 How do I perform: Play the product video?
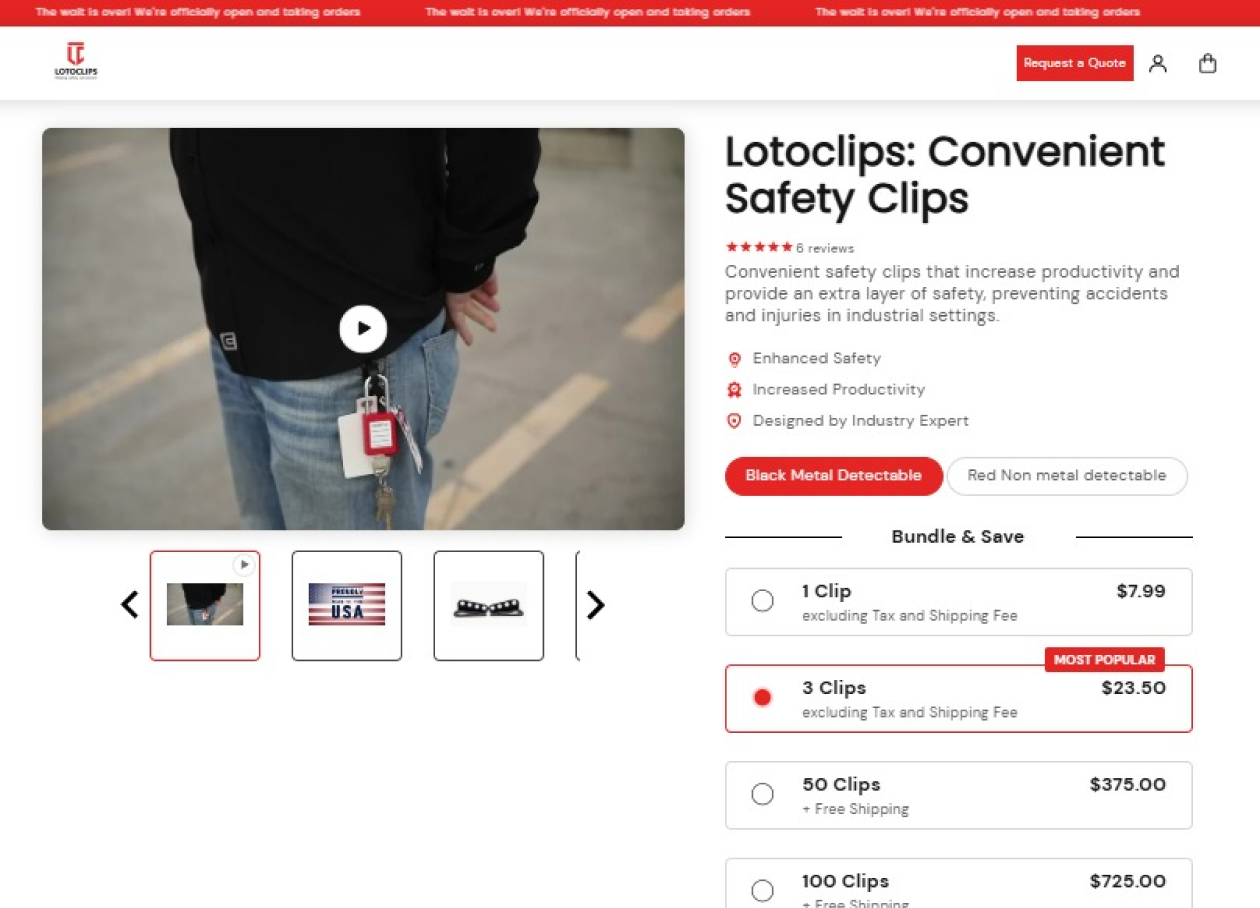click(363, 329)
